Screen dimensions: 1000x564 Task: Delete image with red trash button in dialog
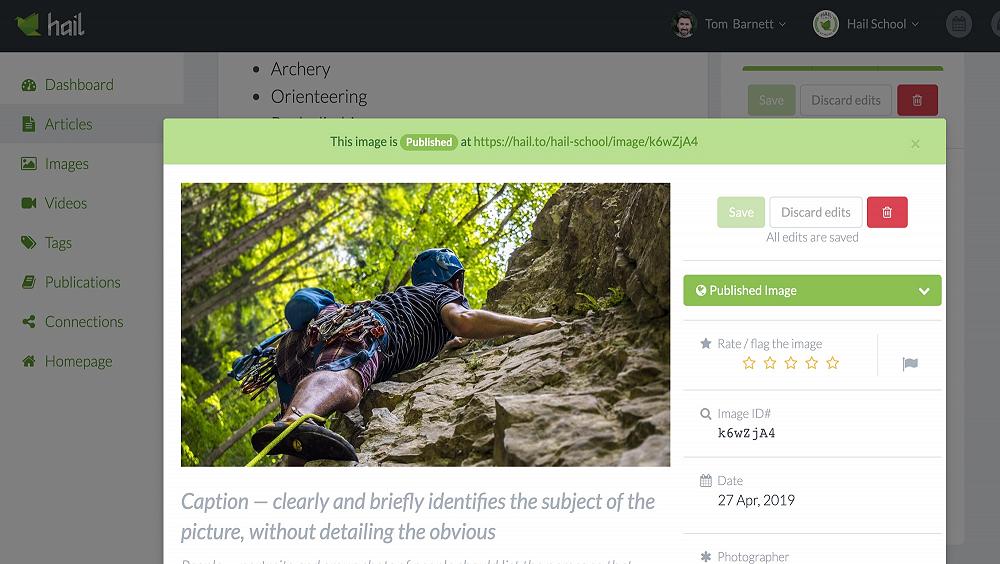pyautogui.click(x=886, y=212)
